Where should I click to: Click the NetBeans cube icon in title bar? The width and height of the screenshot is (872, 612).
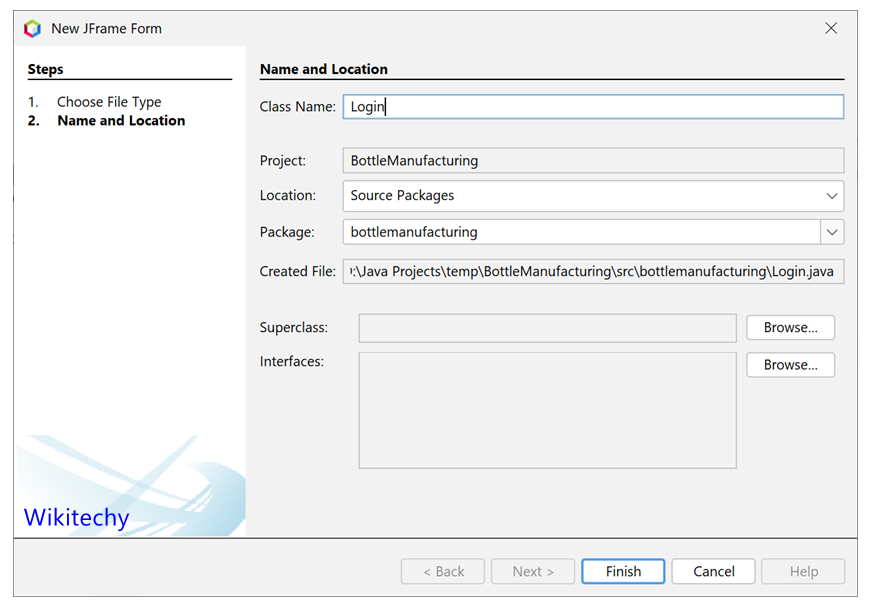point(30,28)
